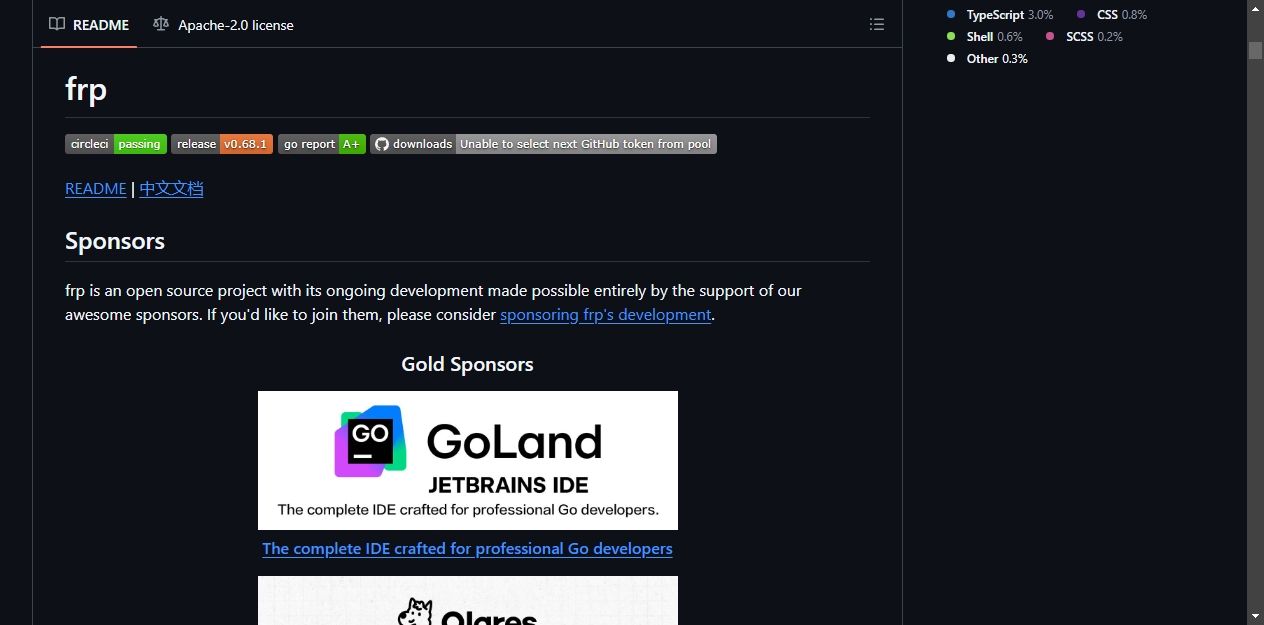This screenshot has width=1264, height=625.
Task: Open the README tab
Action: click(89, 24)
